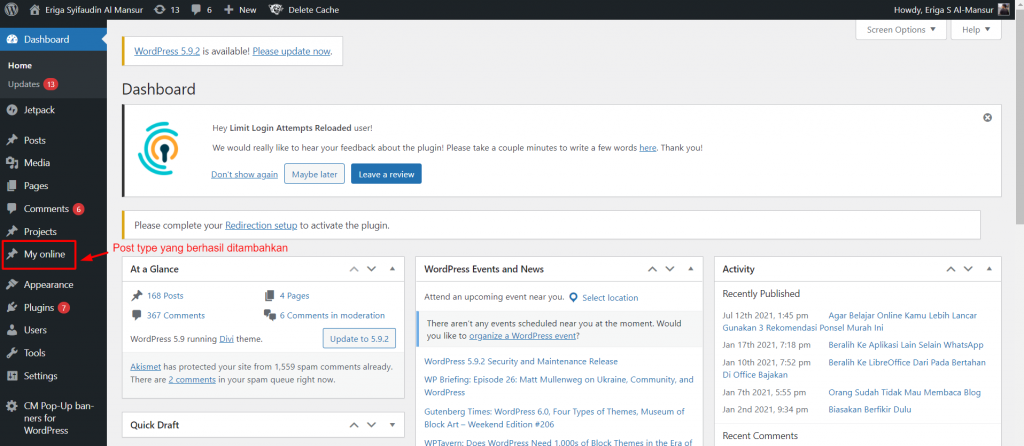This screenshot has height=446, width=1024.
Task: Move the Activity widget up
Action: 951,269
